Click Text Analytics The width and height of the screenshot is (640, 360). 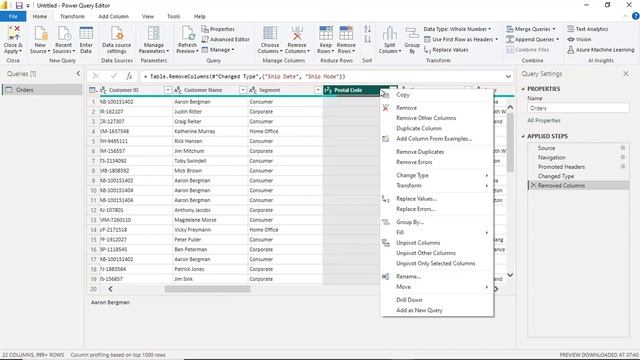[x=588, y=29]
